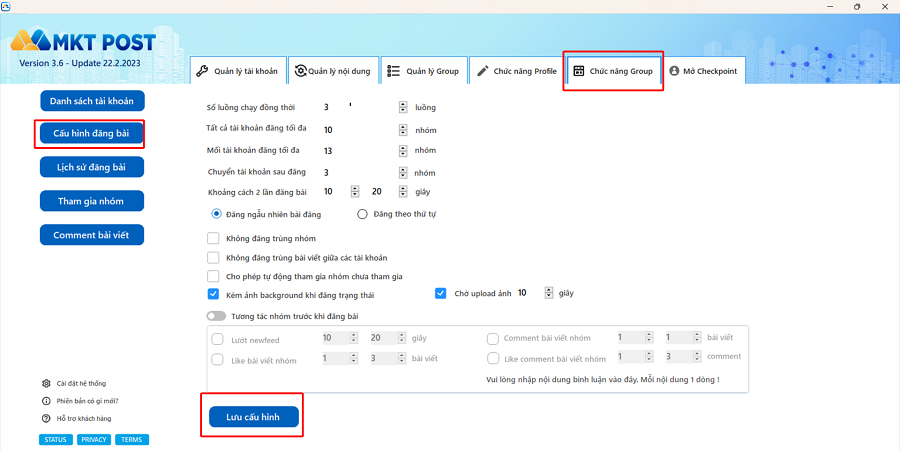
Task: Click the pencil icon on Chức năng Profile tab
Action: (x=483, y=71)
